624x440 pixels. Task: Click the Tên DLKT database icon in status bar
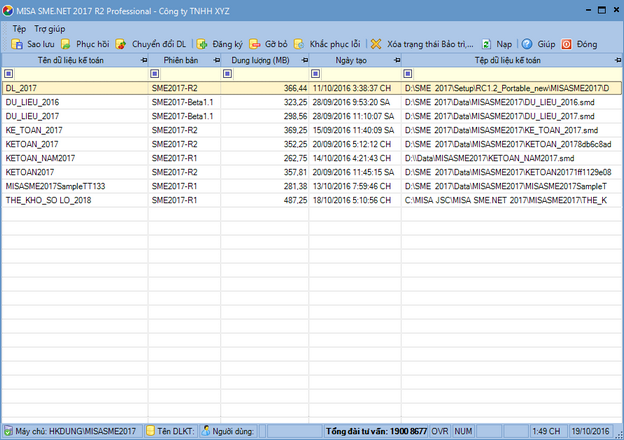click(x=150, y=431)
